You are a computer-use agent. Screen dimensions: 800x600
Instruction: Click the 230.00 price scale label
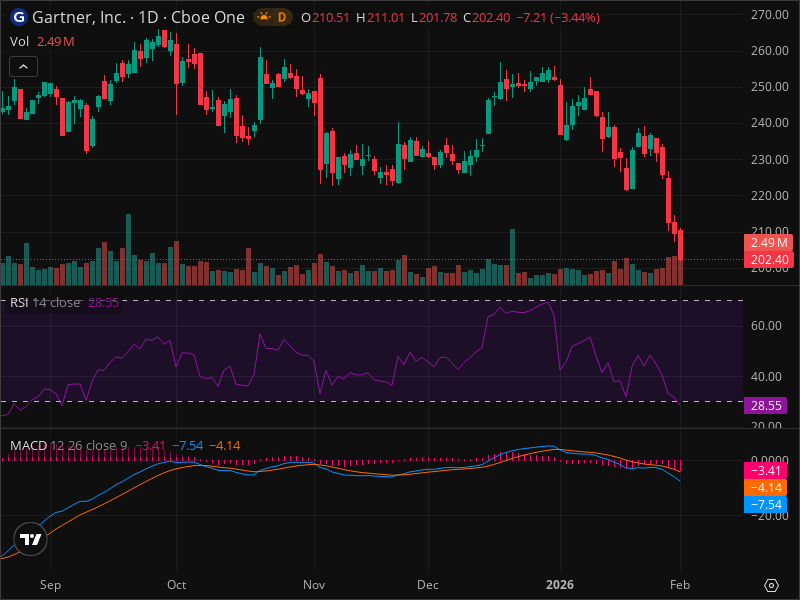(x=770, y=160)
